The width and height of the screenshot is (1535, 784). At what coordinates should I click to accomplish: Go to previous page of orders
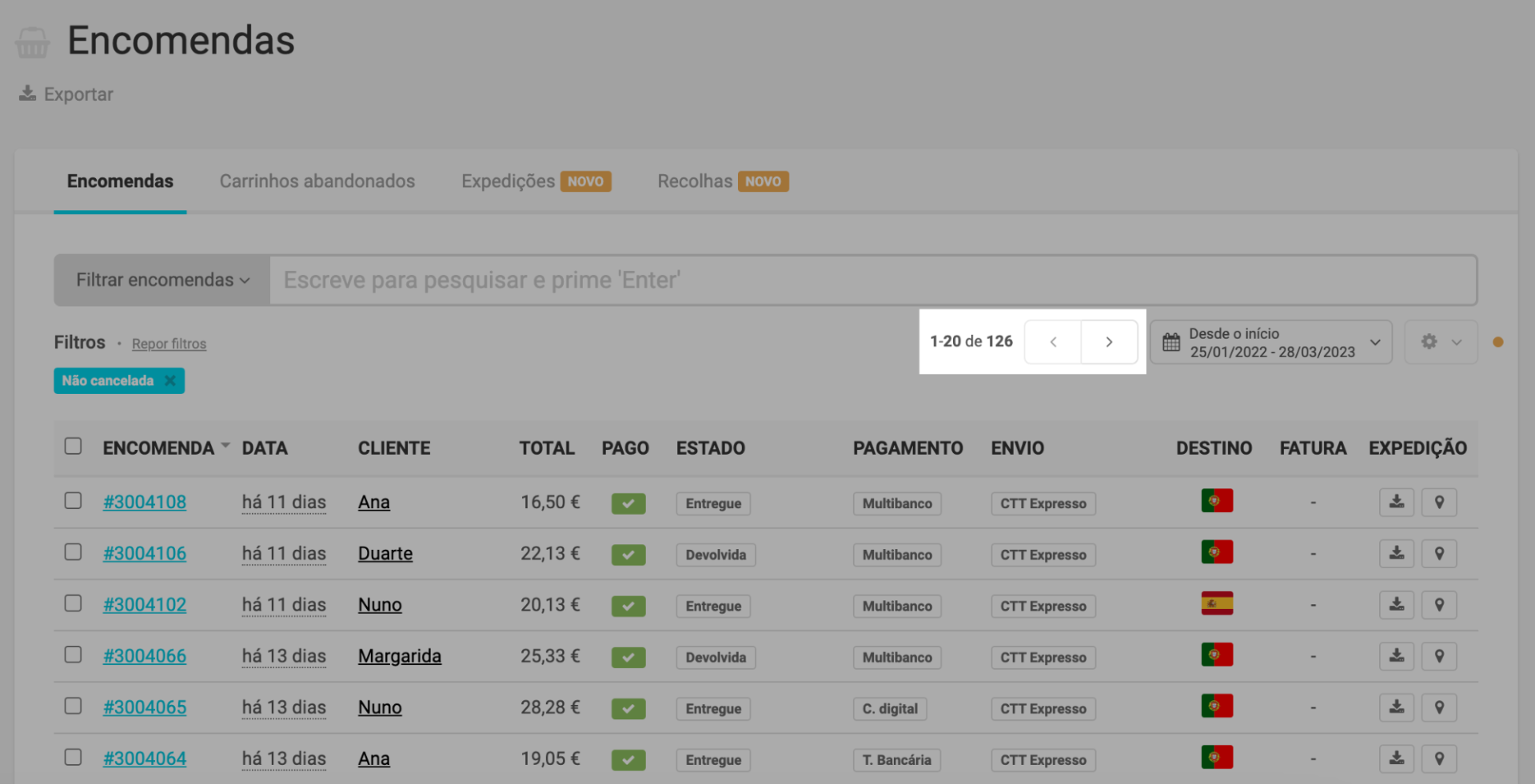(1053, 342)
